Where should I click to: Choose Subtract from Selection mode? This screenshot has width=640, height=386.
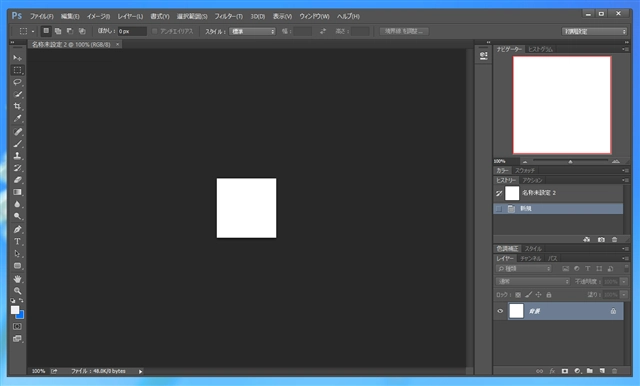point(70,31)
